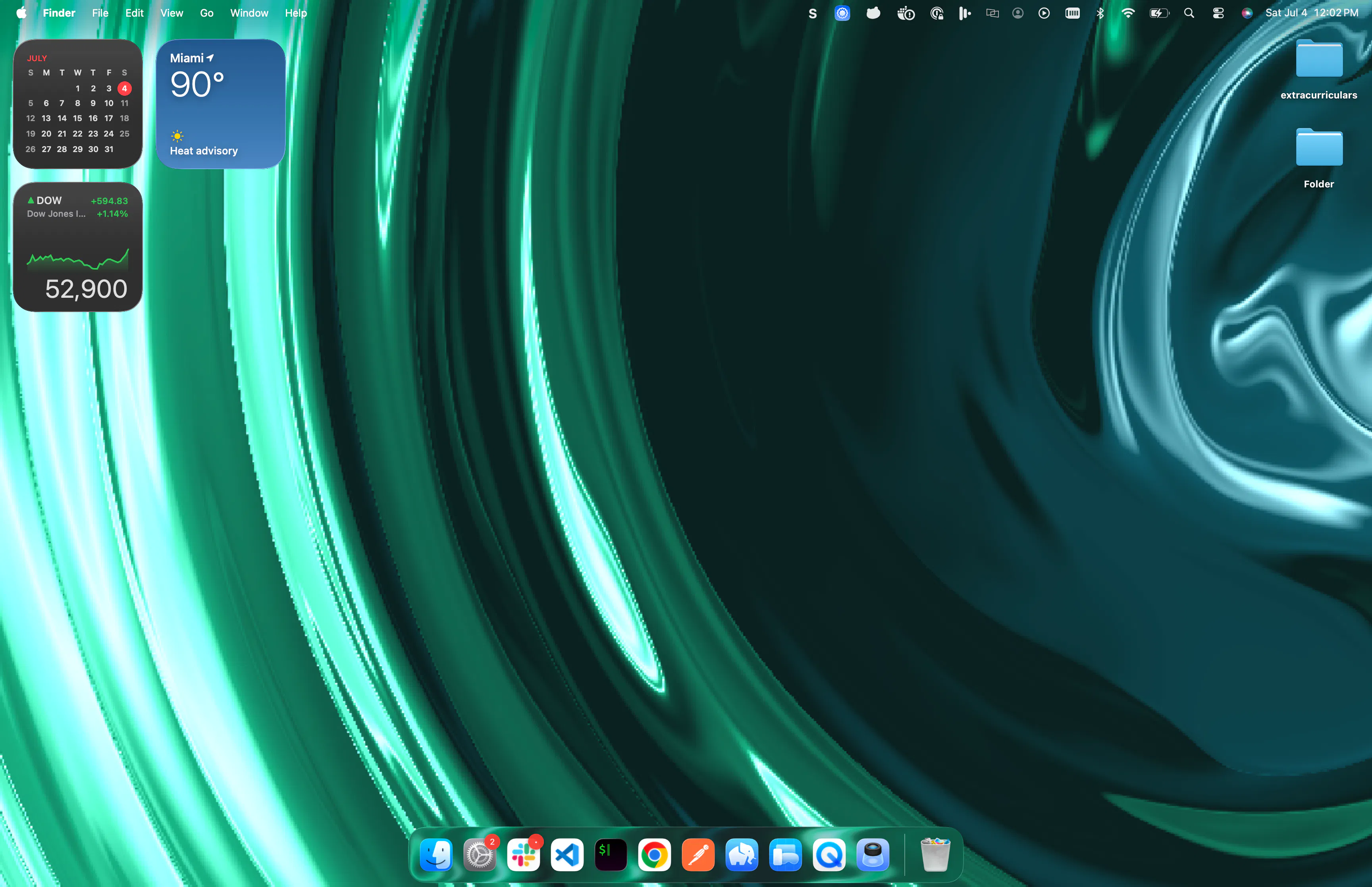This screenshot has width=1372, height=887.
Task: Click the date and time in menu bar
Action: 1312,13
